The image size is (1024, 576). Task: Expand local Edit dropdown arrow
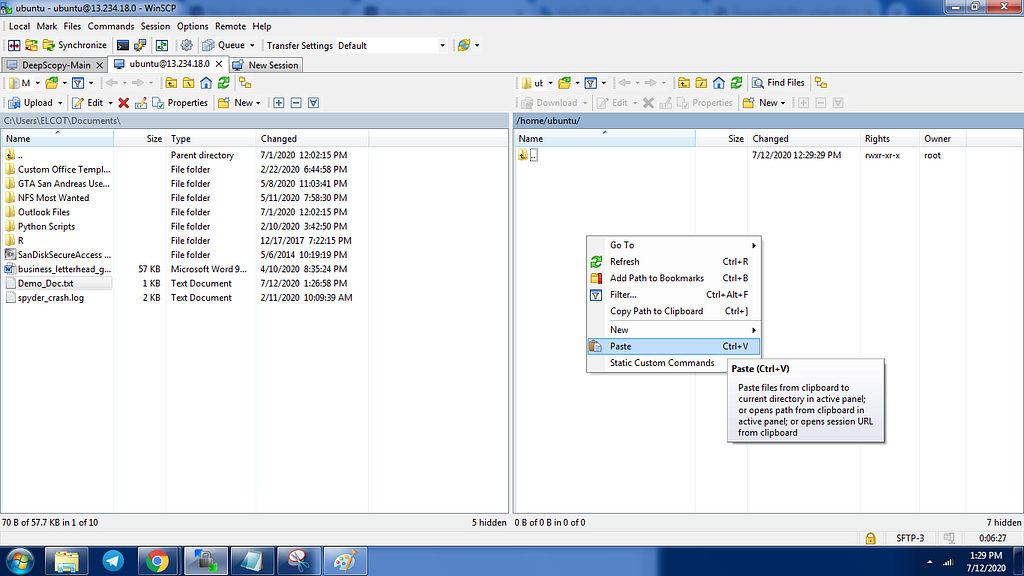(x=110, y=103)
